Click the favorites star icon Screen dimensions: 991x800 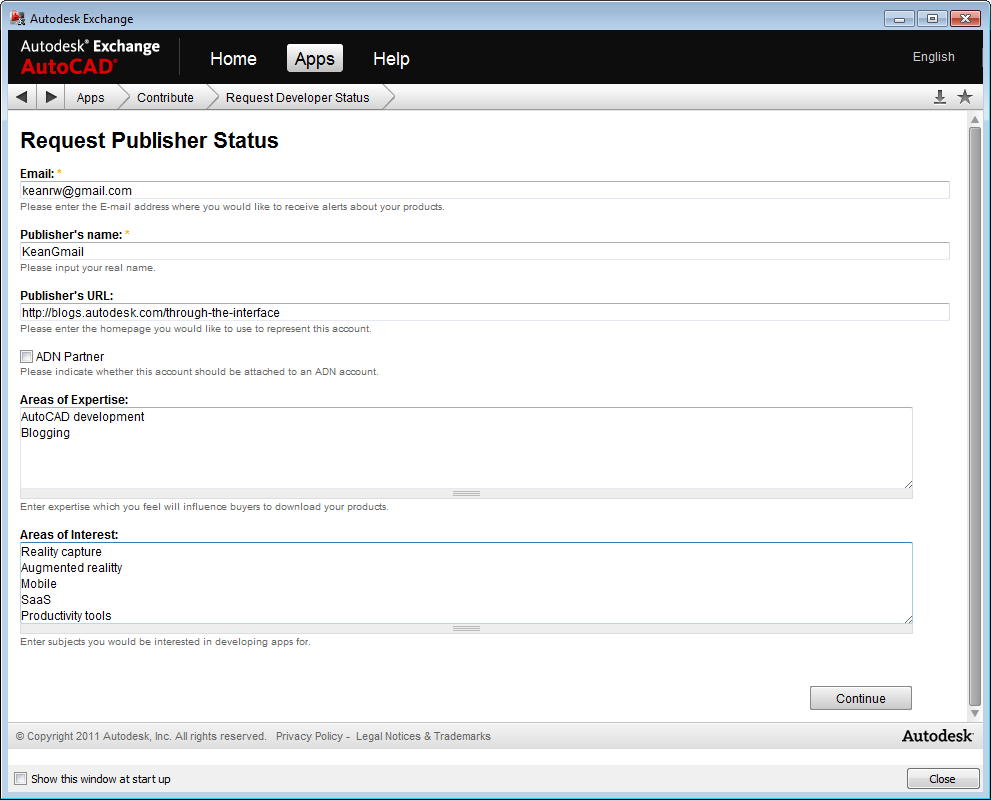(964, 97)
